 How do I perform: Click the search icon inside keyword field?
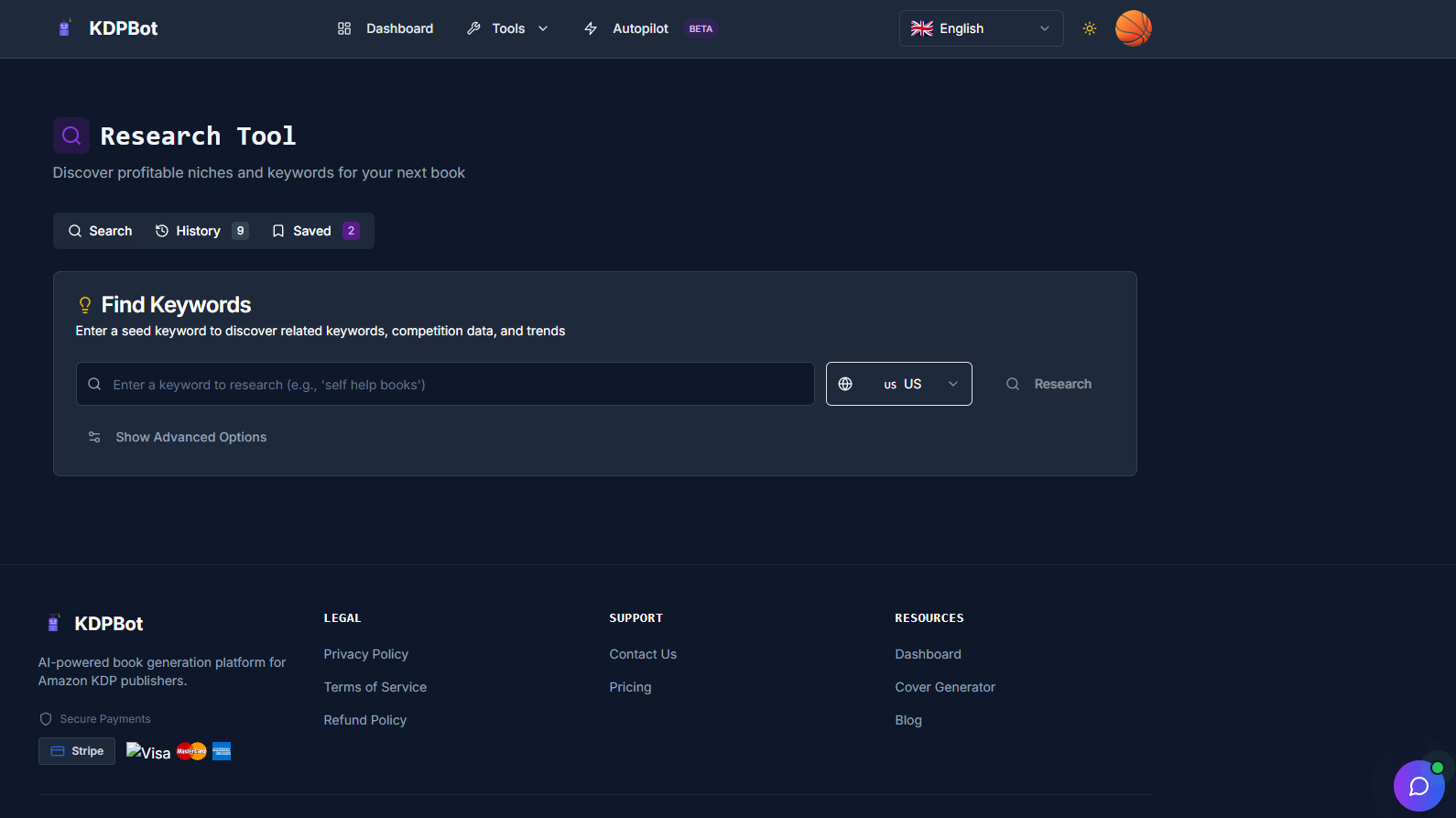tap(94, 384)
